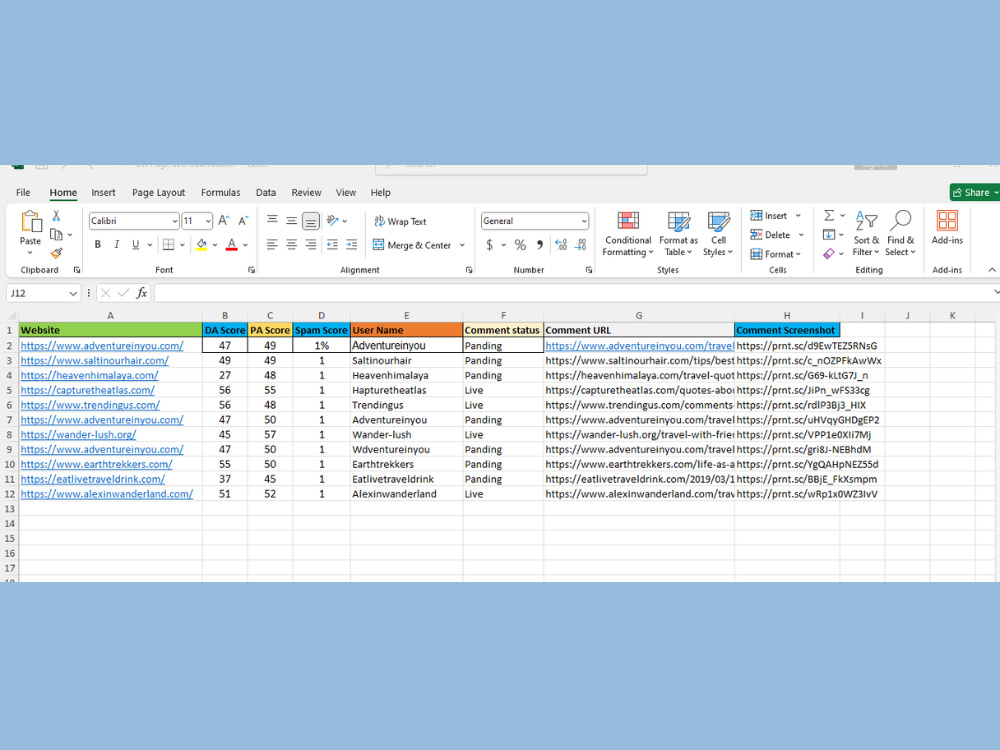Open Sort & Filter options
The image size is (1000, 750).
866,234
